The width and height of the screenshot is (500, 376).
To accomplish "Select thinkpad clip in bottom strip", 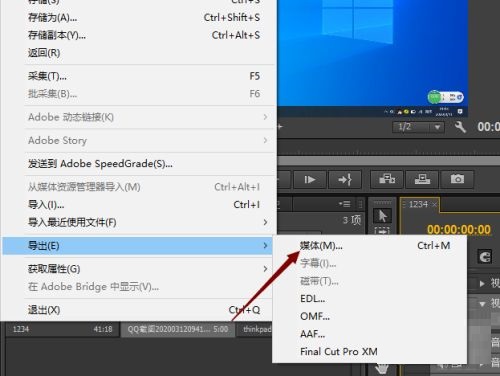I will pos(255,329).
